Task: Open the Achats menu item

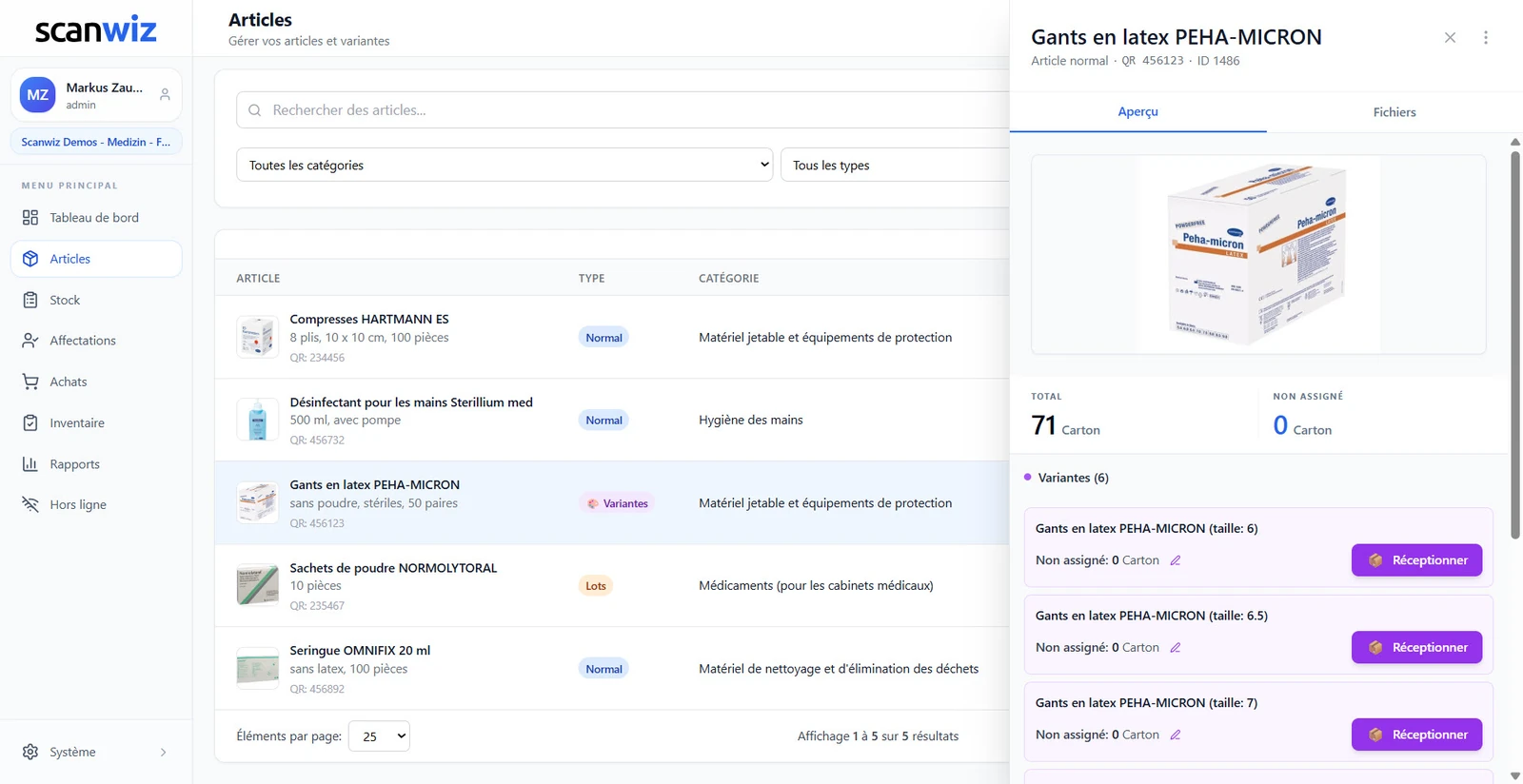Action: coord(96,382)
